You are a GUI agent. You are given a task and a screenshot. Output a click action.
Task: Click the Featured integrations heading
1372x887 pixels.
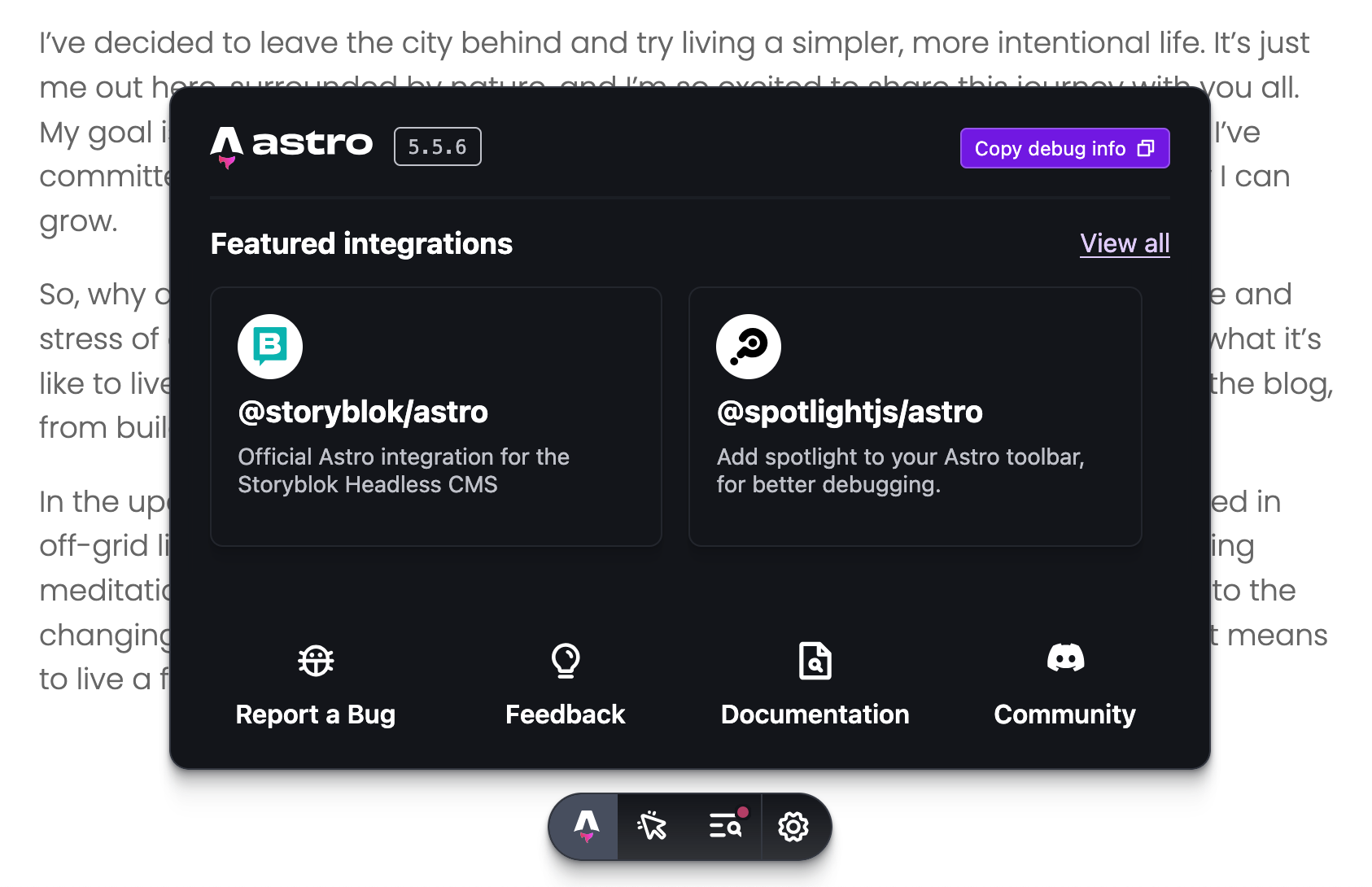point(361,244)
